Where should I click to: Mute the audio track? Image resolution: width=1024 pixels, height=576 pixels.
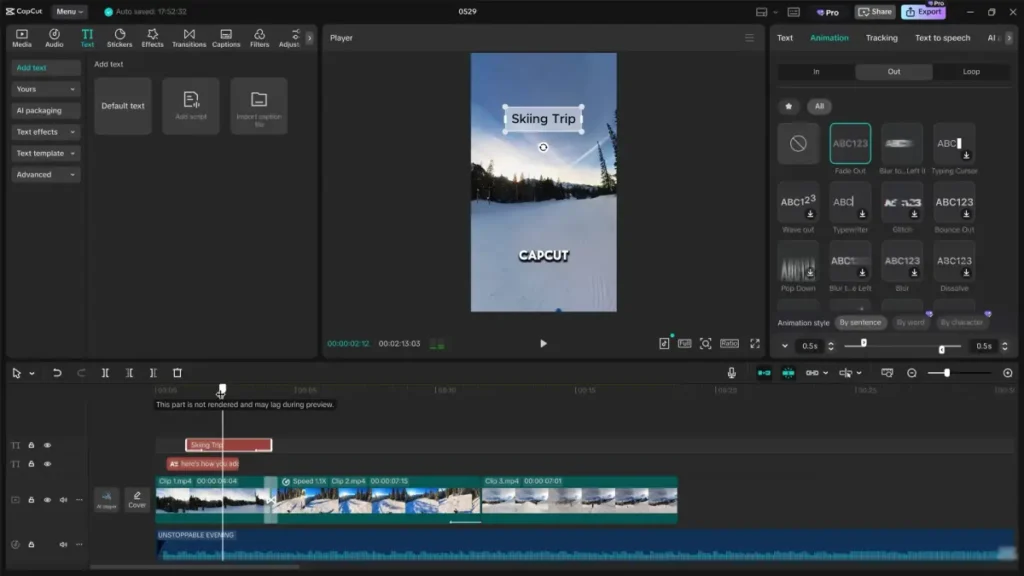pyautogui.click(x=63, y=544)
